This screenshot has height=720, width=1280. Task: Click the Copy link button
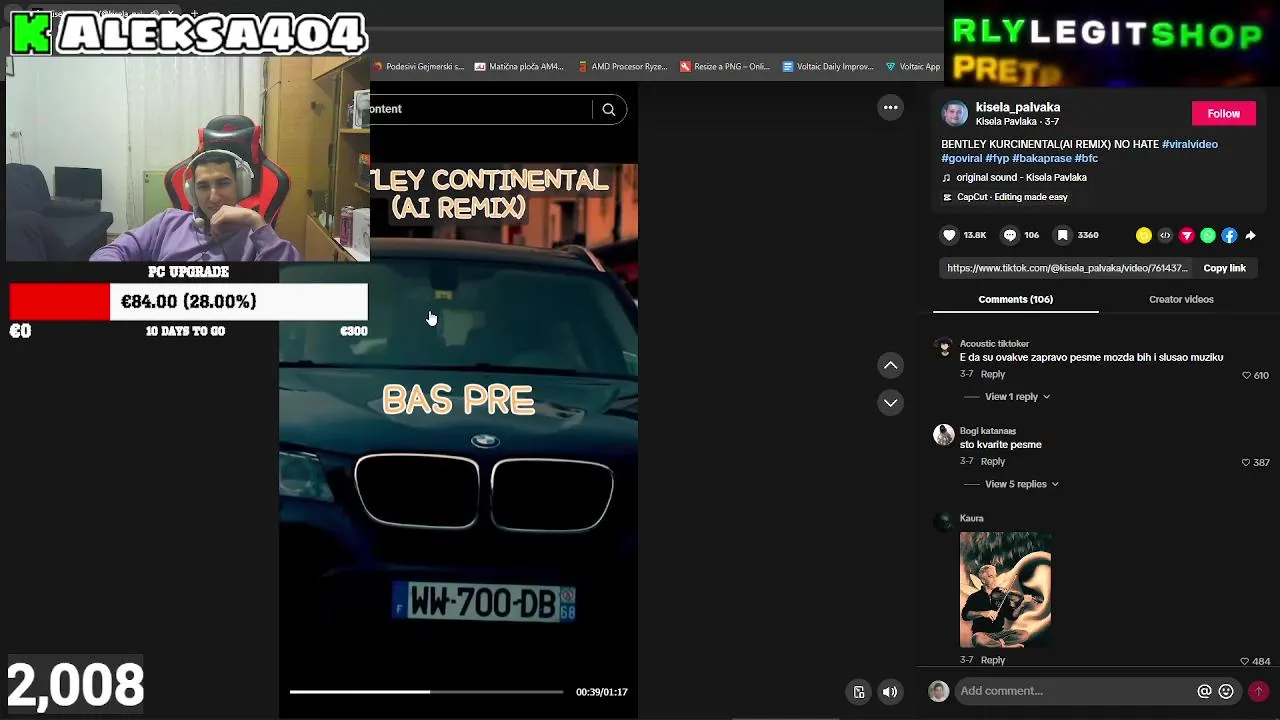[x=1224, y=268]
